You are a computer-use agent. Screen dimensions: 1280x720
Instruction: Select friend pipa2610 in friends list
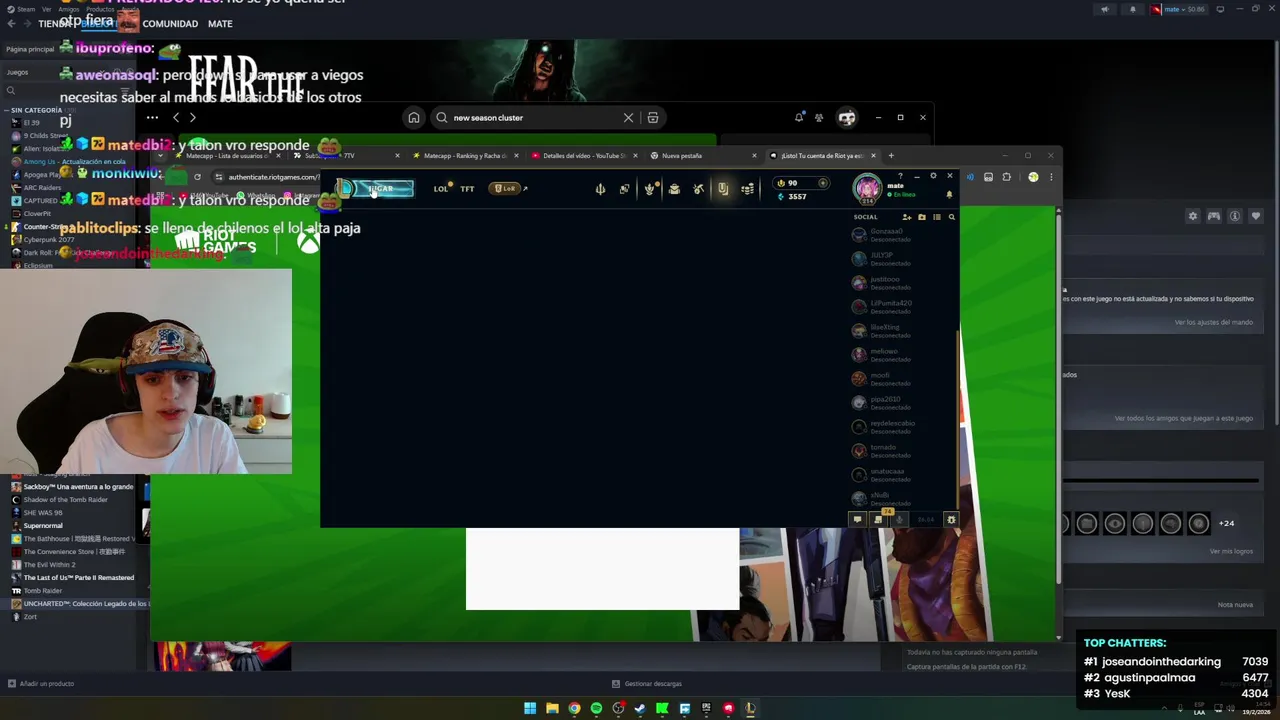pyautogui.click(x=903, y=403)
